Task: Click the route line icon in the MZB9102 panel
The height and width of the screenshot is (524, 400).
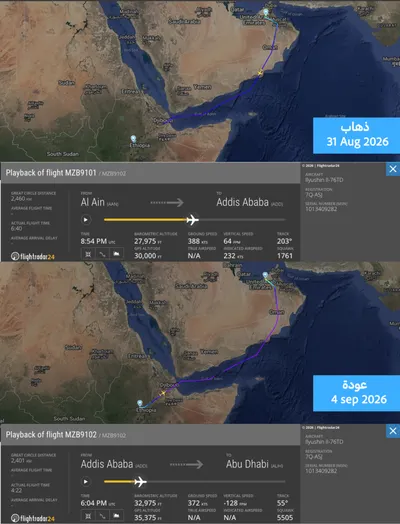Action: (102, 516)
